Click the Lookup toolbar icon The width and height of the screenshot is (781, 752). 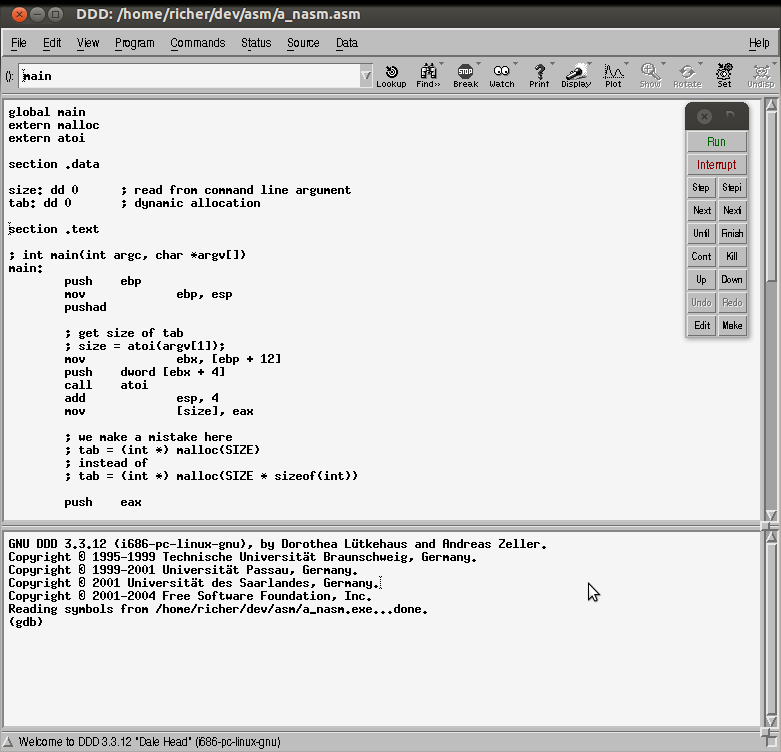click(x=391, y=76)
